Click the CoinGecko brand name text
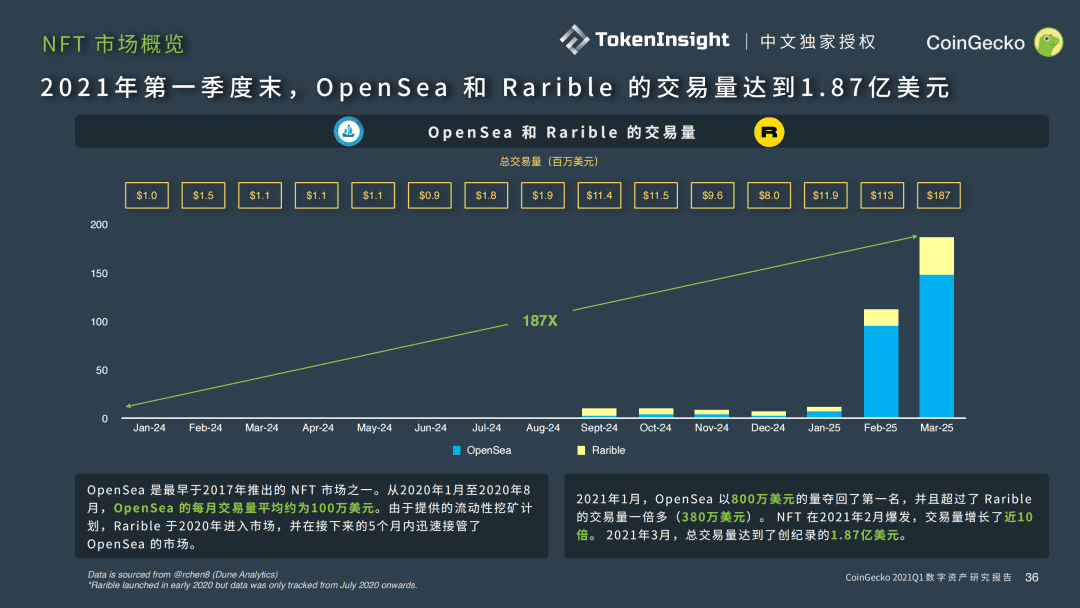 (x=975, y=43)
